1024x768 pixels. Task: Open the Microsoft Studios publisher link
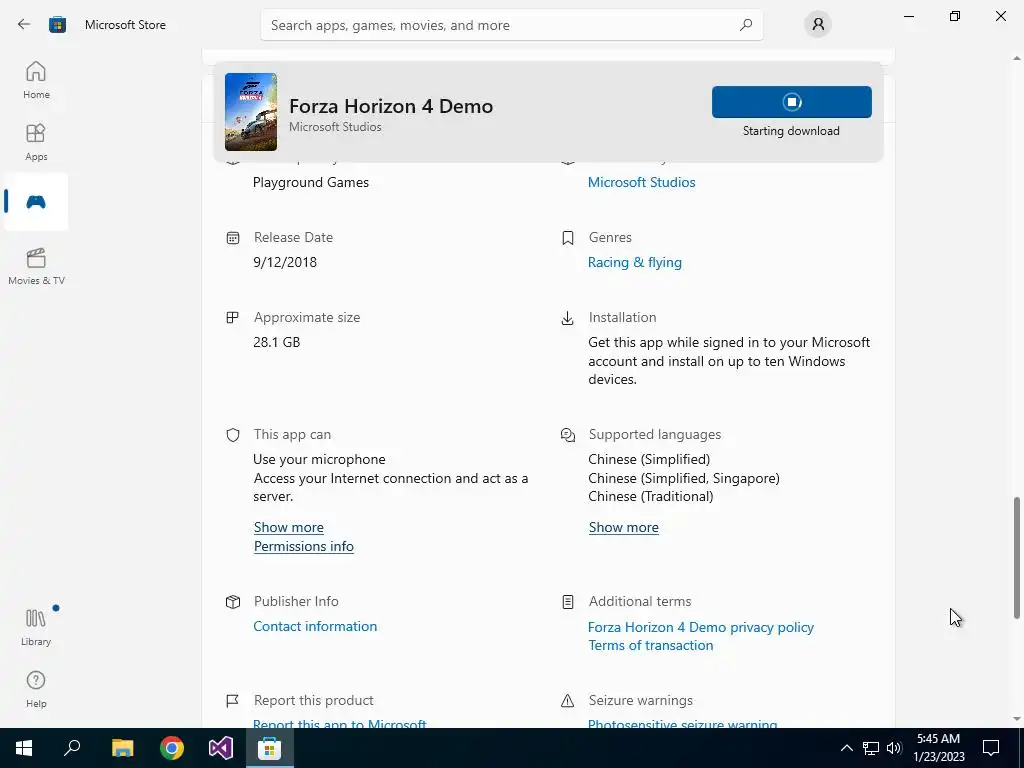click(641, 182)
